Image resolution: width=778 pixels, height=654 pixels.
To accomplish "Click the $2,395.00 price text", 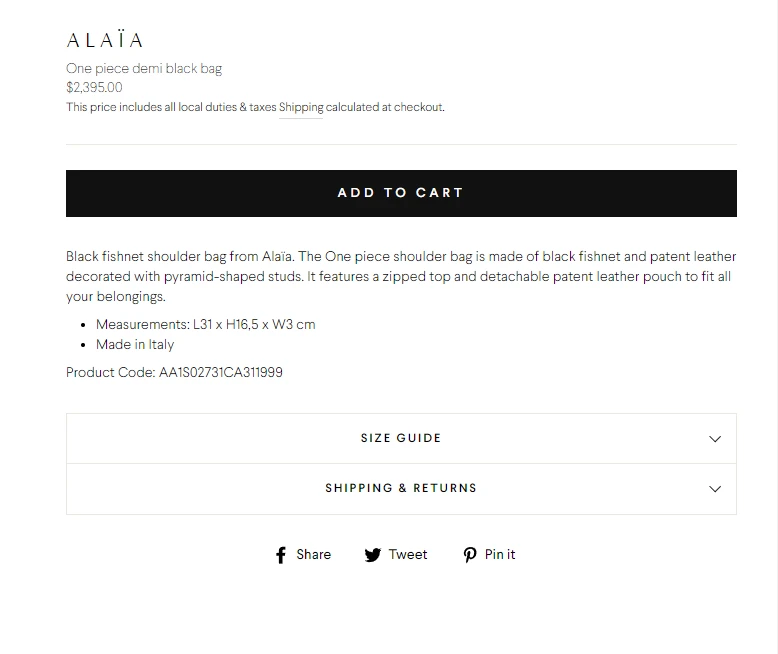I will 94,87.
